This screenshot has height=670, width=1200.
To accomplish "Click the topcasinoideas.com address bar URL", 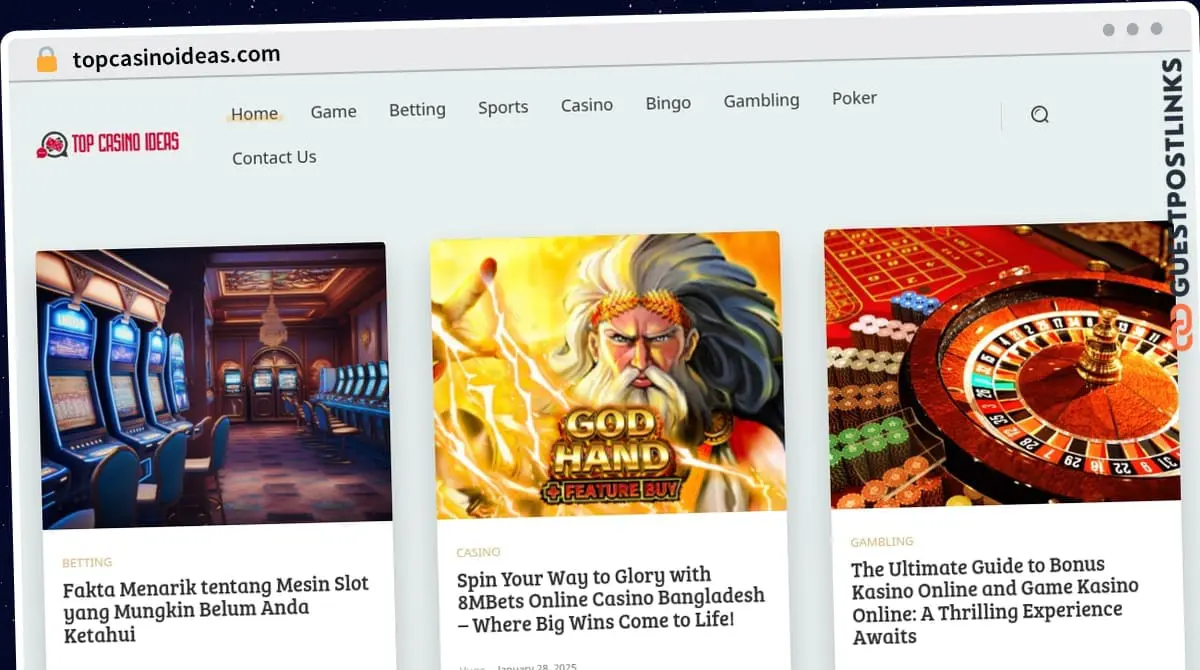I will click(x=176, y=57).
